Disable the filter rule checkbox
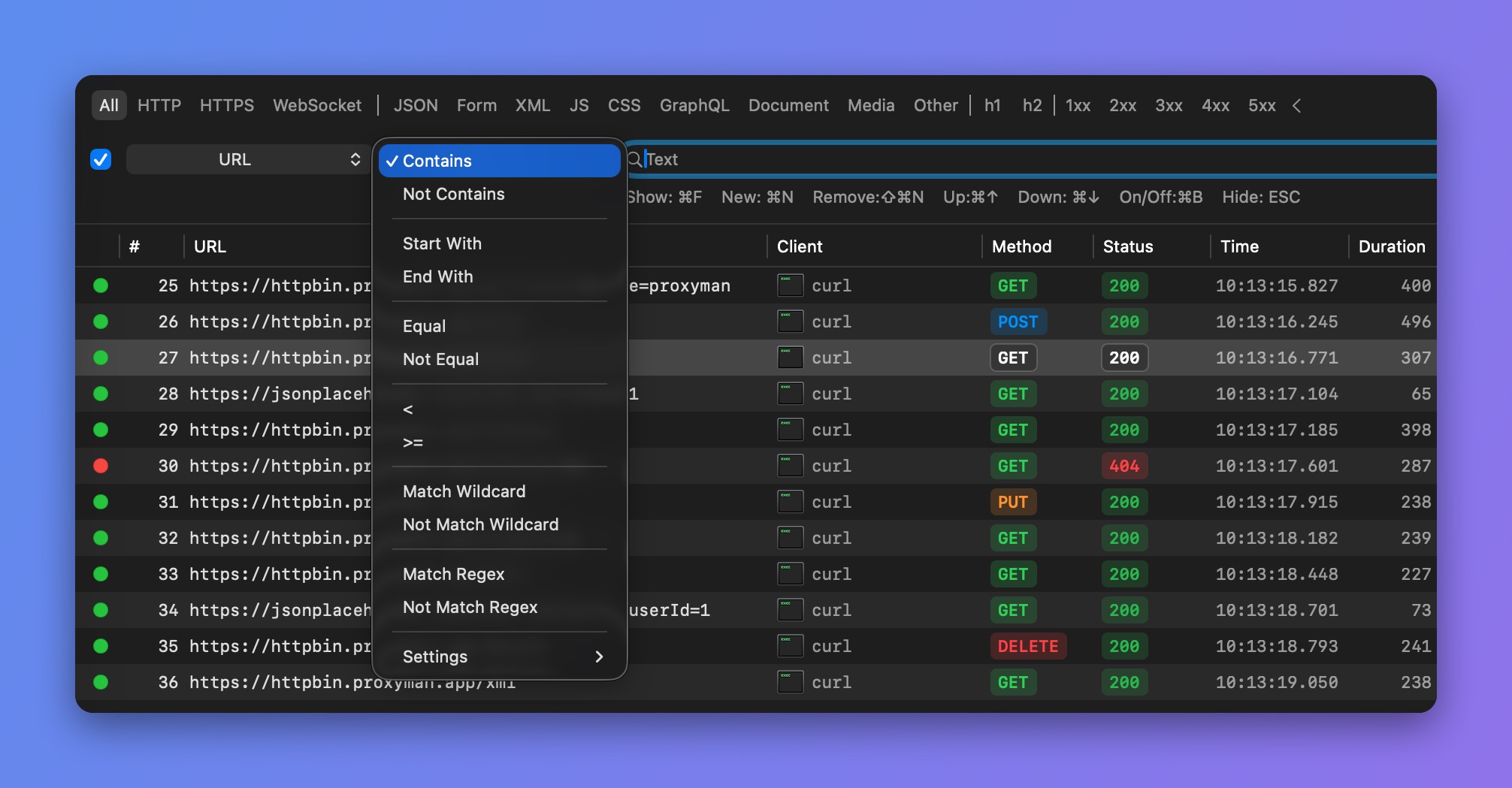Viewport: 1512px width, 788px height. 101,159
